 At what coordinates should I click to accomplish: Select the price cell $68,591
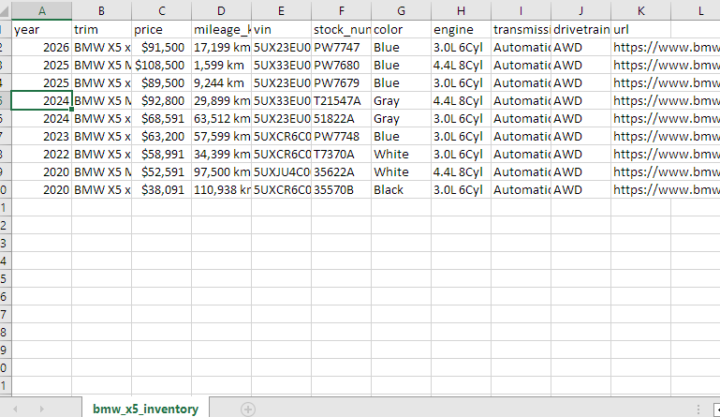[162, 118]
